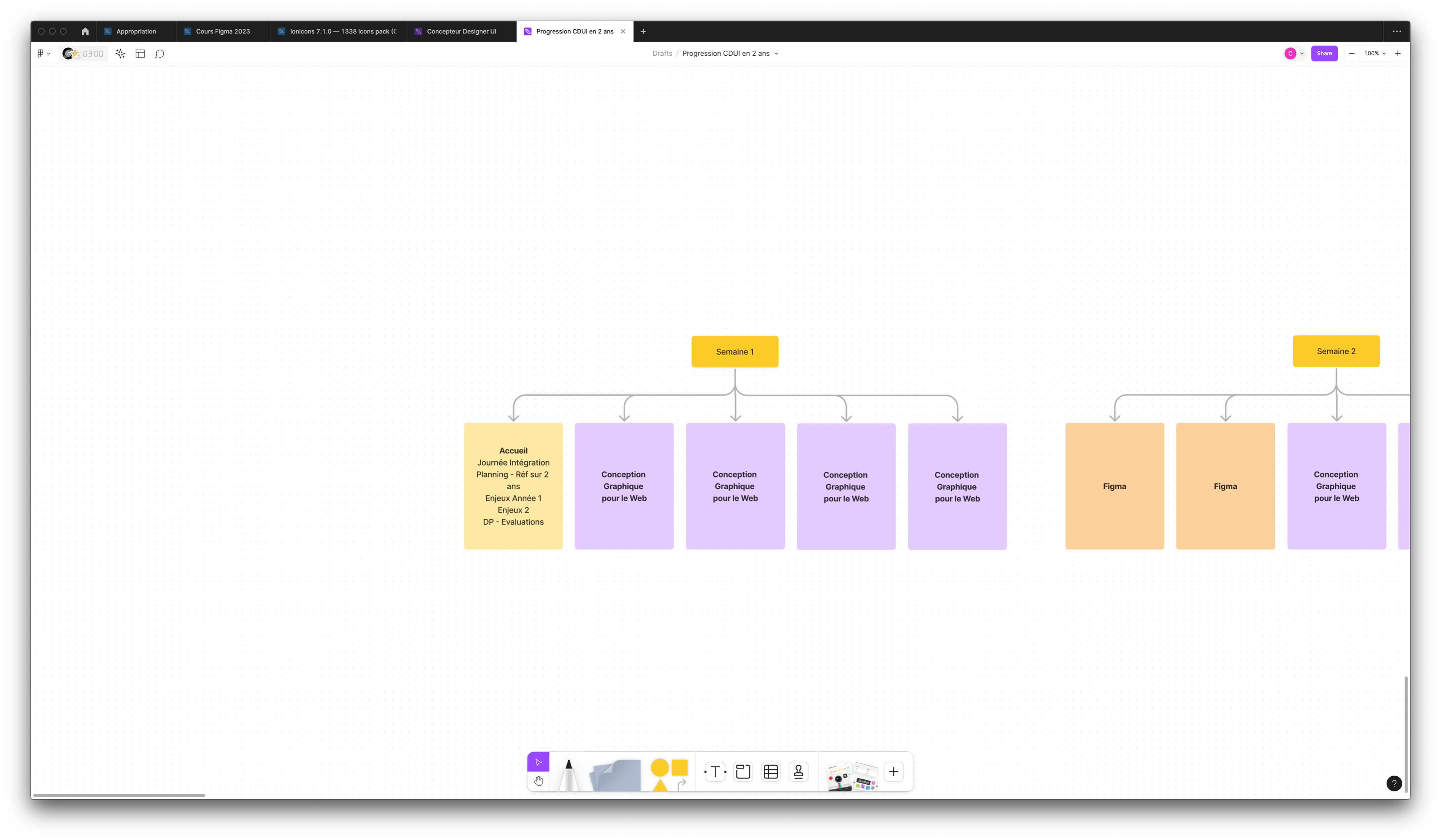Select the text tool
Screen dimensions: 1441x840
pyautogui.click(x=715, y=772)
